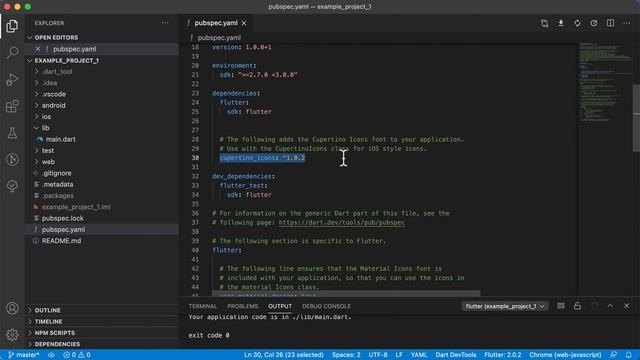The image size is (640, 360).
Task: Open the Search view in activity bar
Action: (12, 52)
